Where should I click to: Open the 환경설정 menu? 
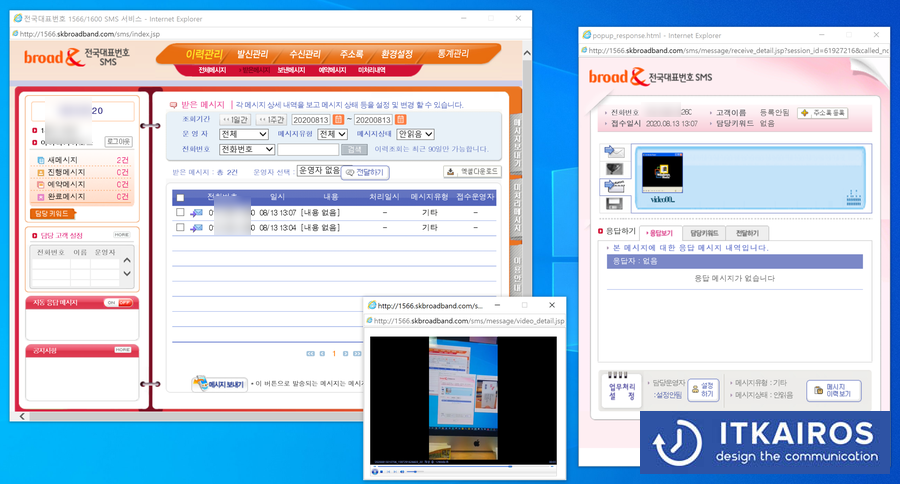397,54
